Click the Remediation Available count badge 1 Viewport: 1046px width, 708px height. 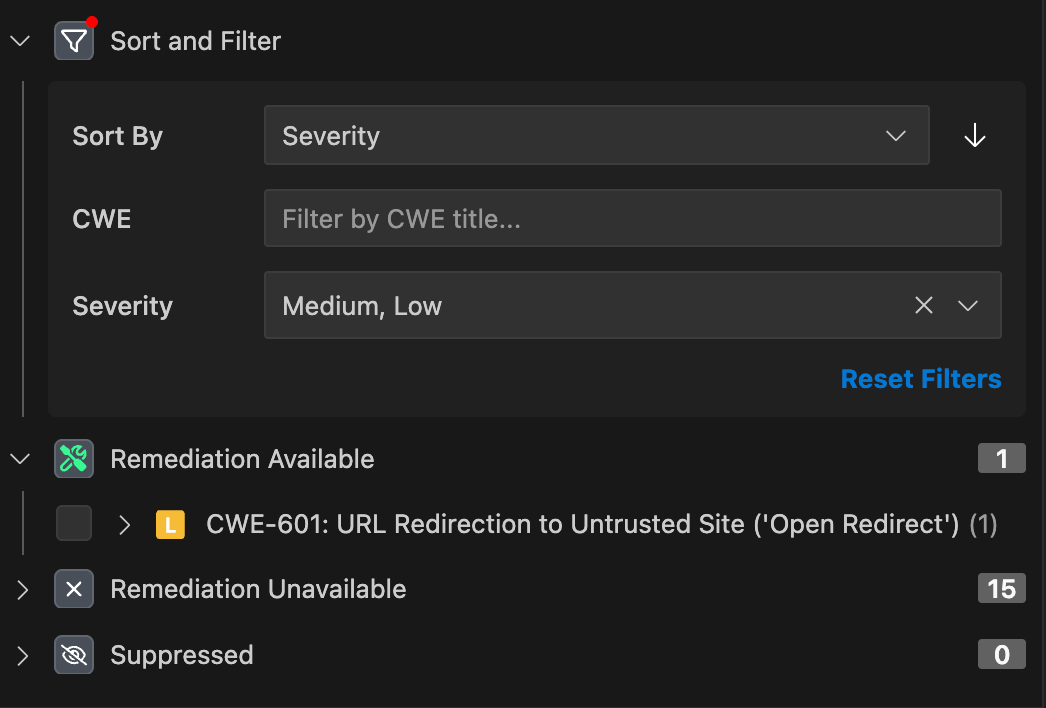1001,459
